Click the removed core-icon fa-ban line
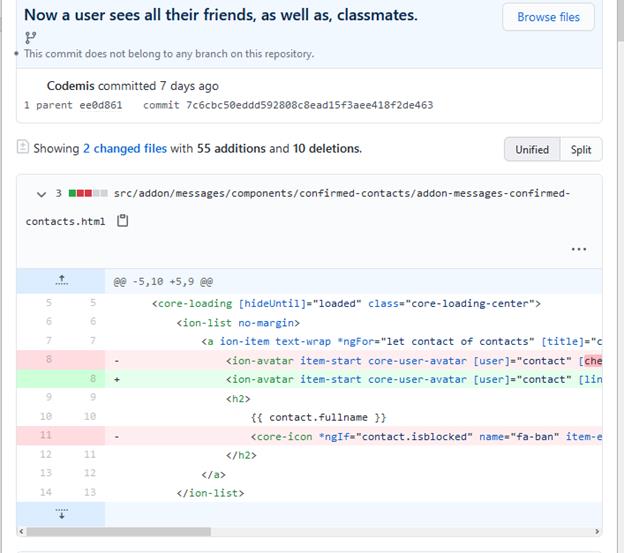Viewport: 624px width, 553px height. [426, 436]
